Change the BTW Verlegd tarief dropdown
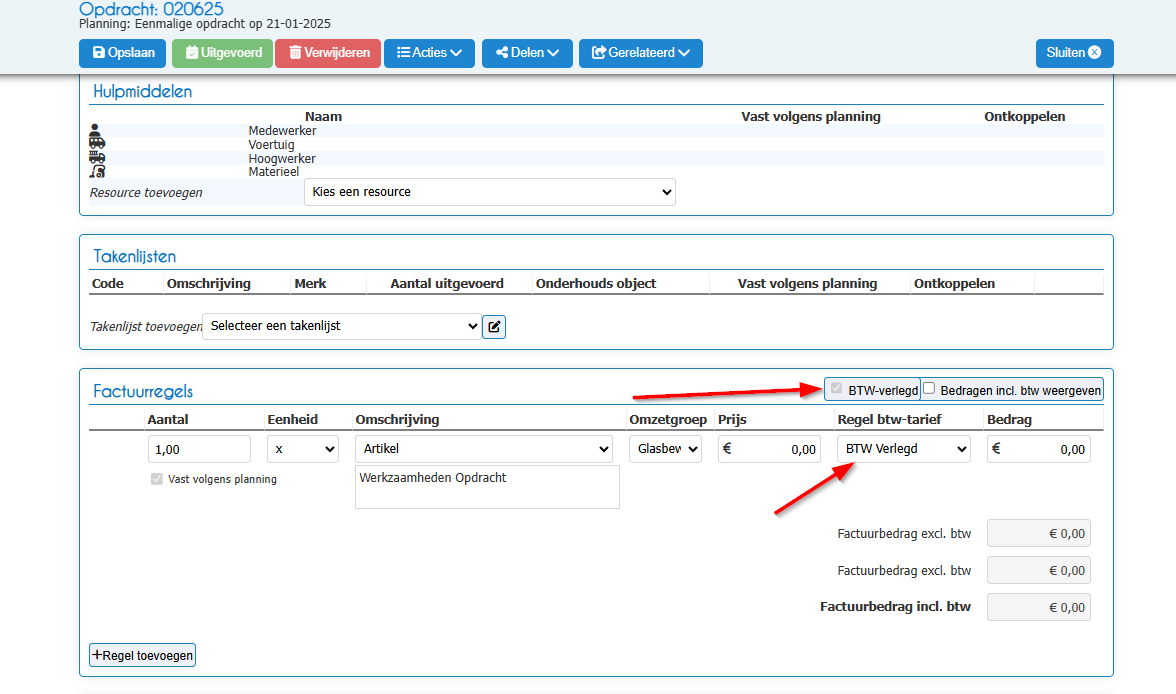This screenshot has width=1176, height=694. point(904,449)
